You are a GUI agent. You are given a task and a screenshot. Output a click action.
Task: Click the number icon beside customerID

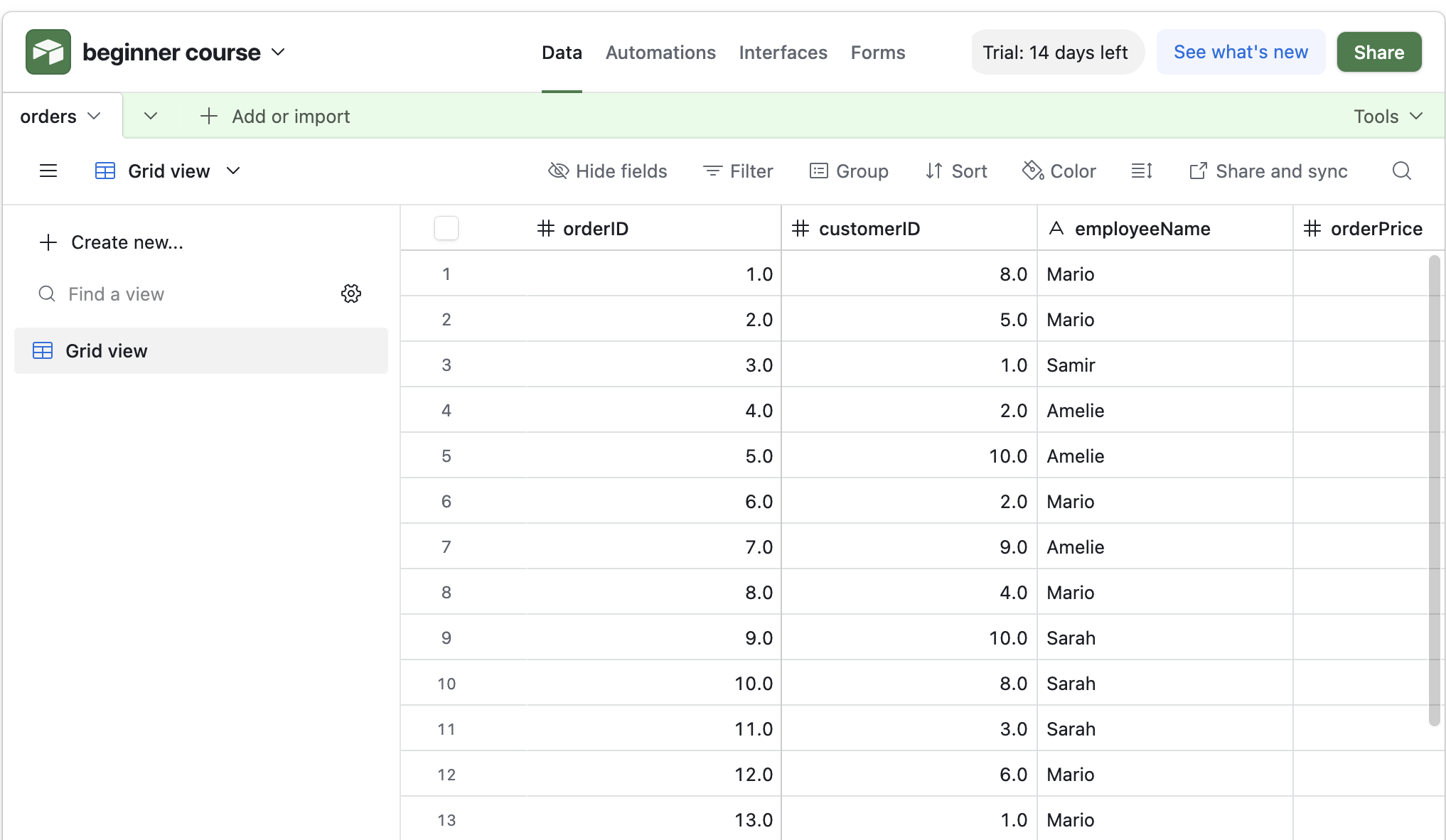click(800, 228)
